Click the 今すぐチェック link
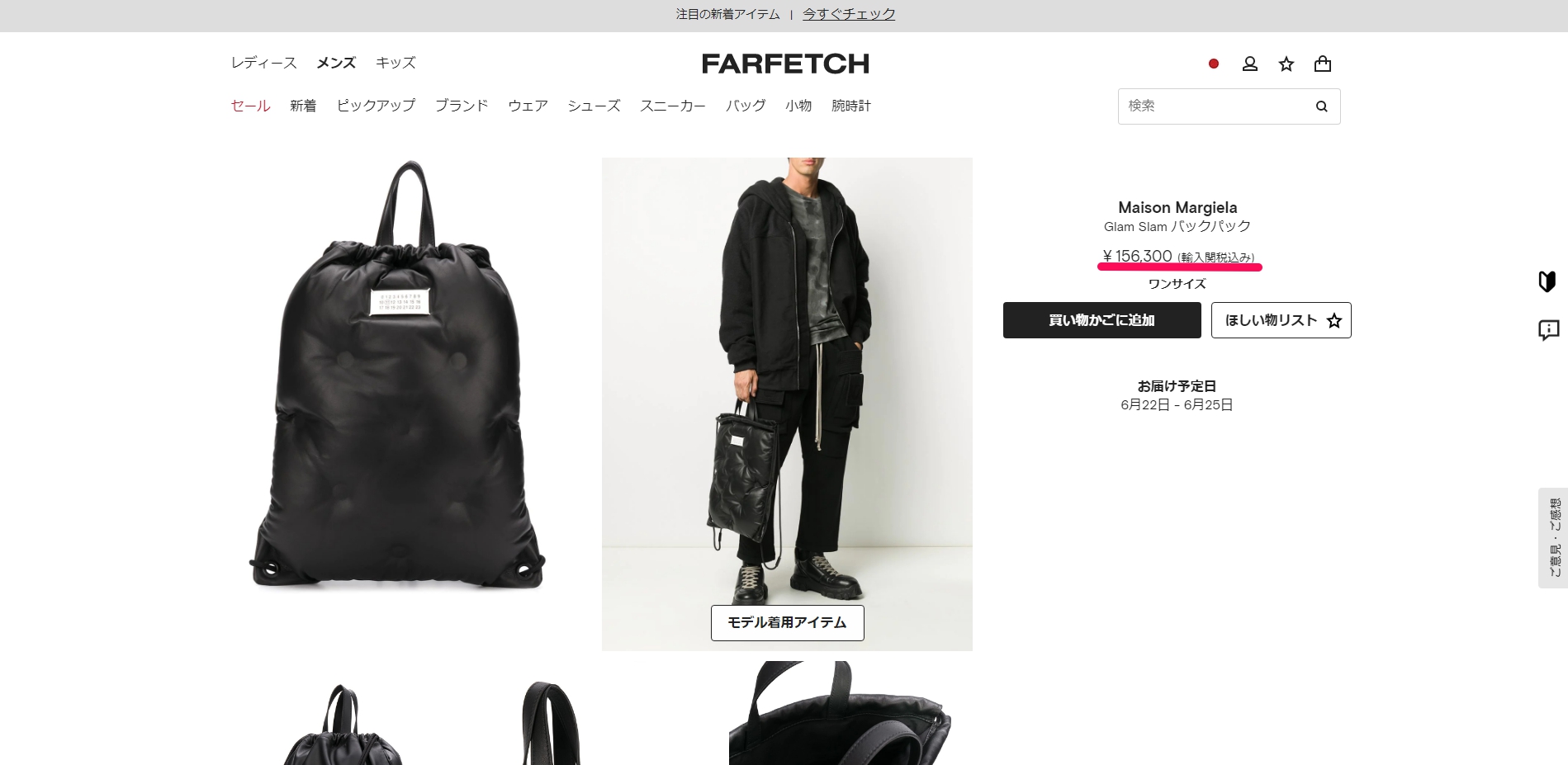This screenshot has height=765, width=1568. click(x=849, y=14)
